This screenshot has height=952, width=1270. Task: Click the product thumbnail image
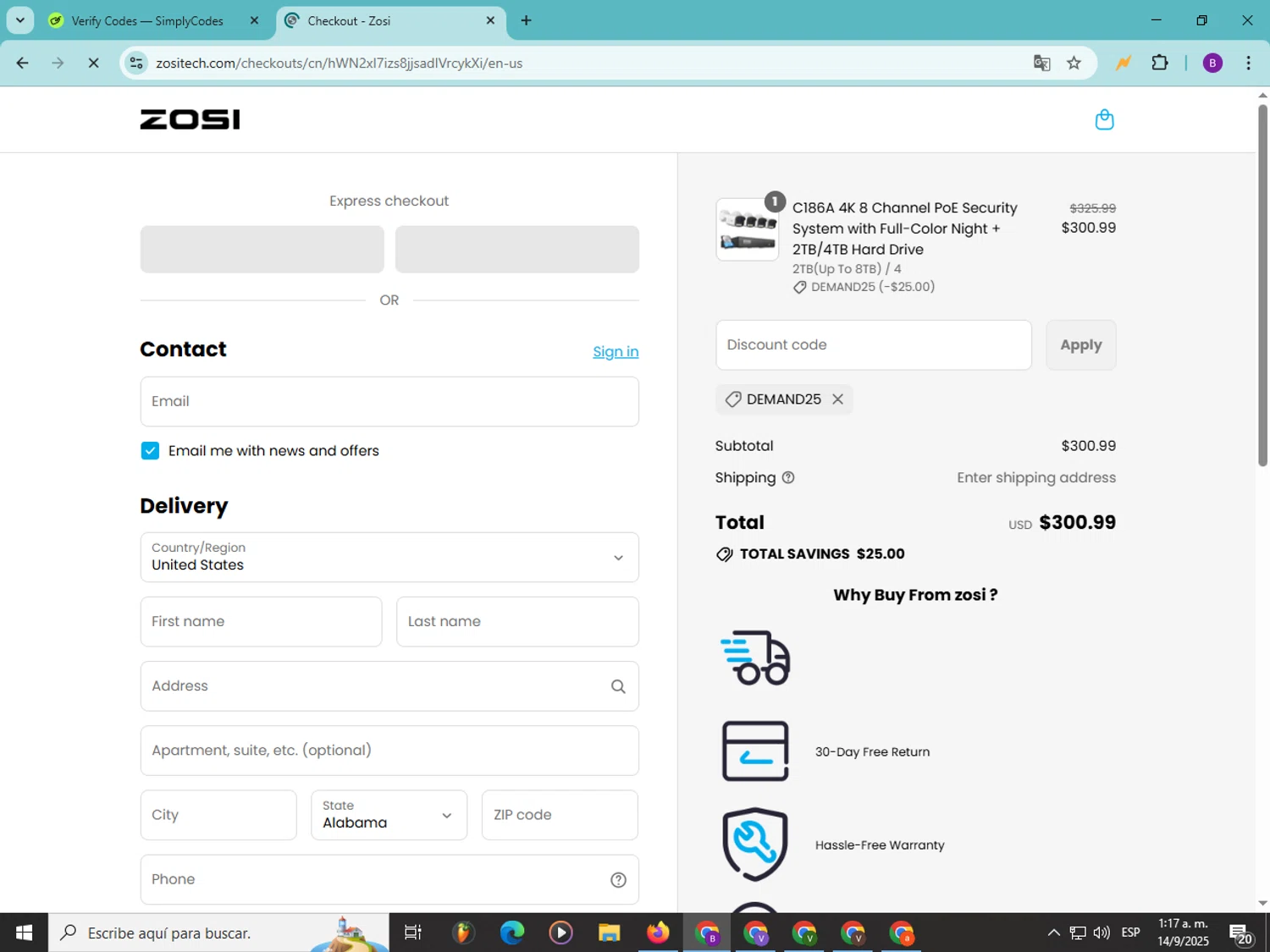(x=747, y=230)
